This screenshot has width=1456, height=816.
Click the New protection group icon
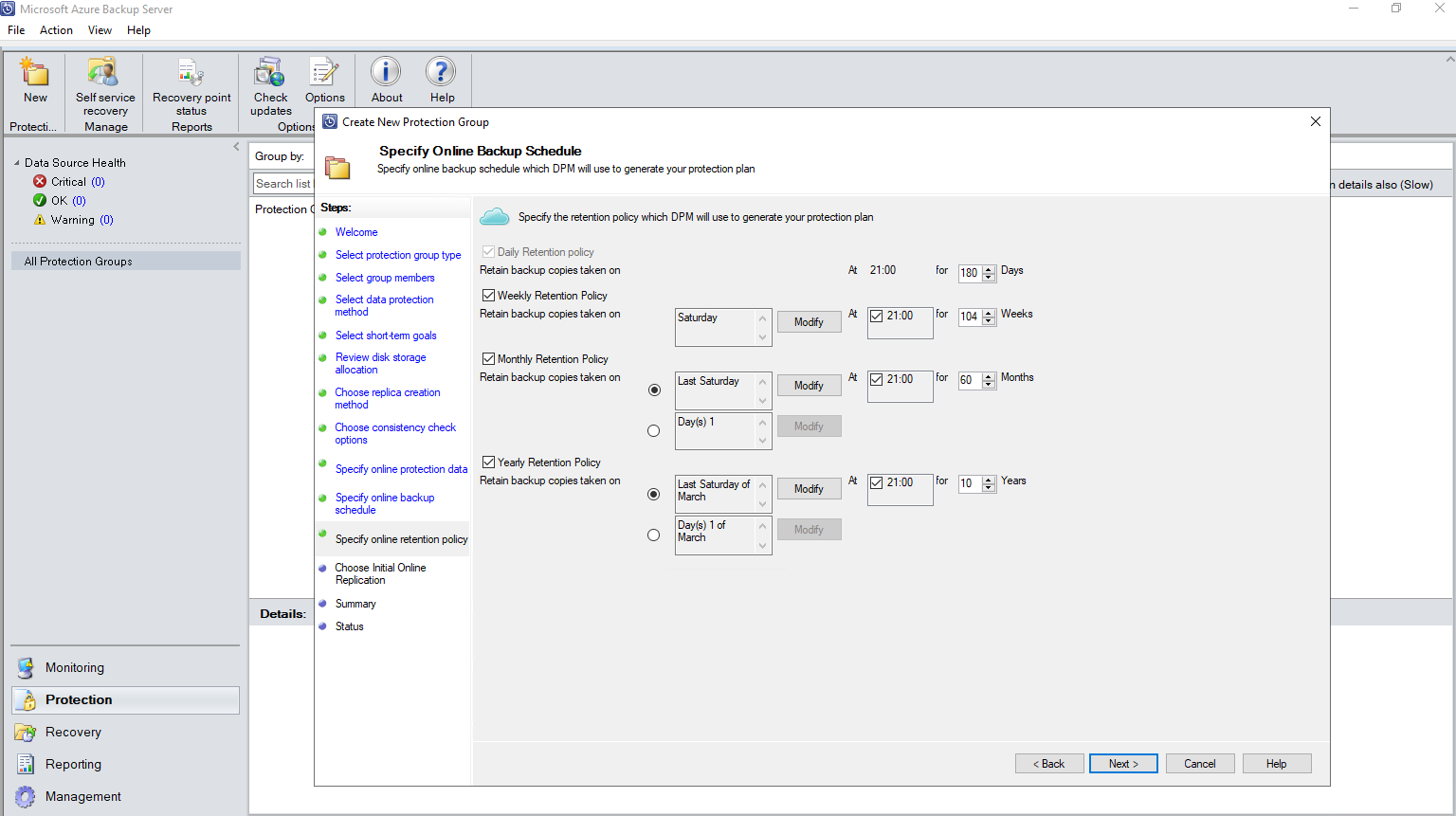35,72
